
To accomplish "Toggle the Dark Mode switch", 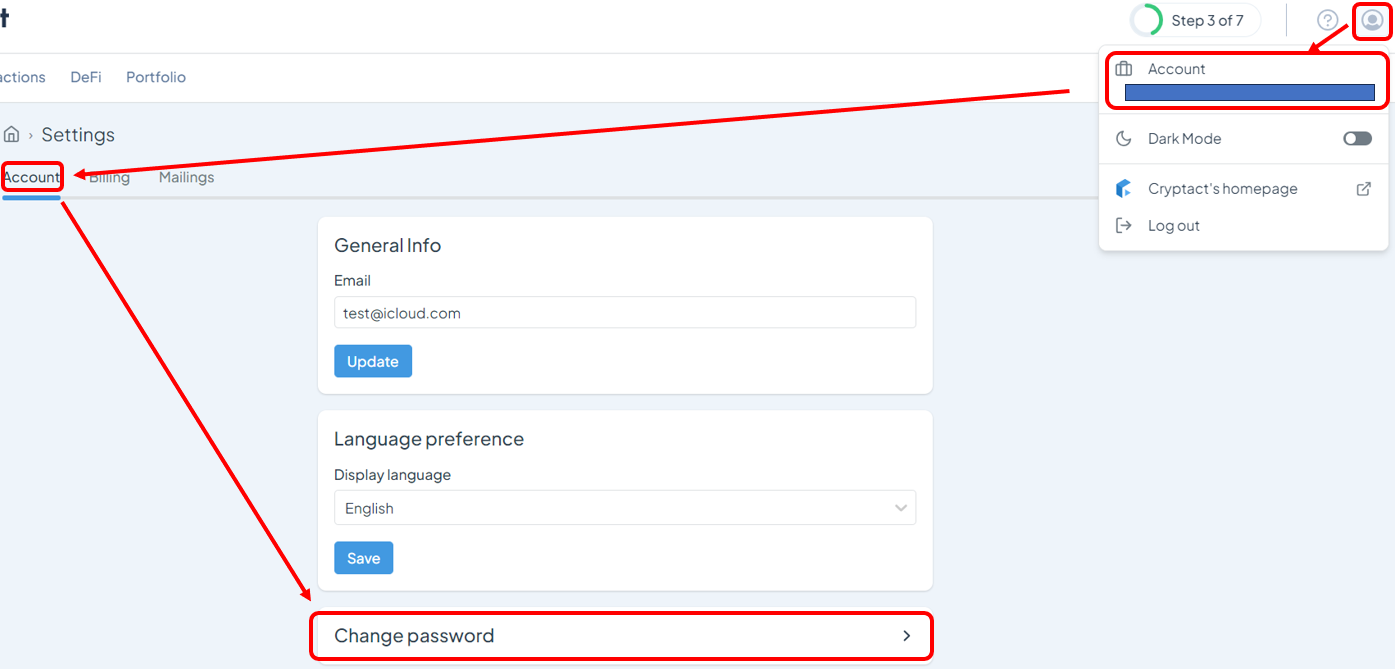I will tap(1357, 139).
